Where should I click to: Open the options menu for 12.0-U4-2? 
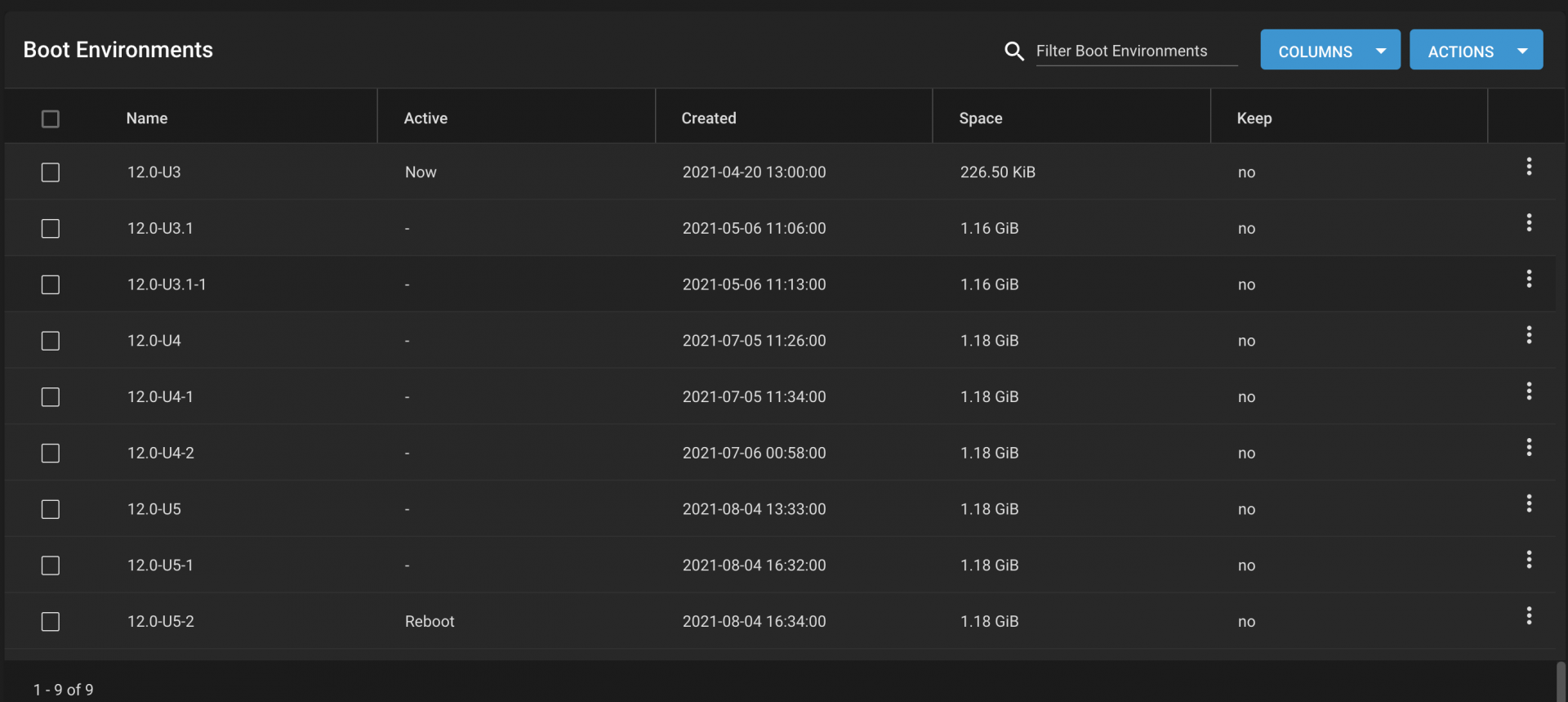(x=1529, y=447)
